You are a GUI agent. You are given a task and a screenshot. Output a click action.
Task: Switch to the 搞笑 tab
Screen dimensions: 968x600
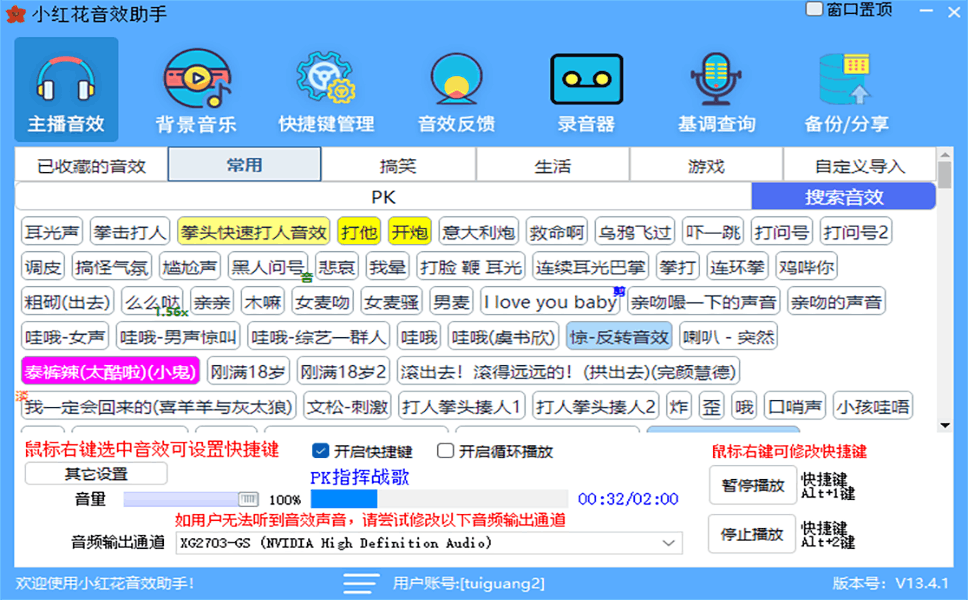pyautogui.click(x=398, y=166)
